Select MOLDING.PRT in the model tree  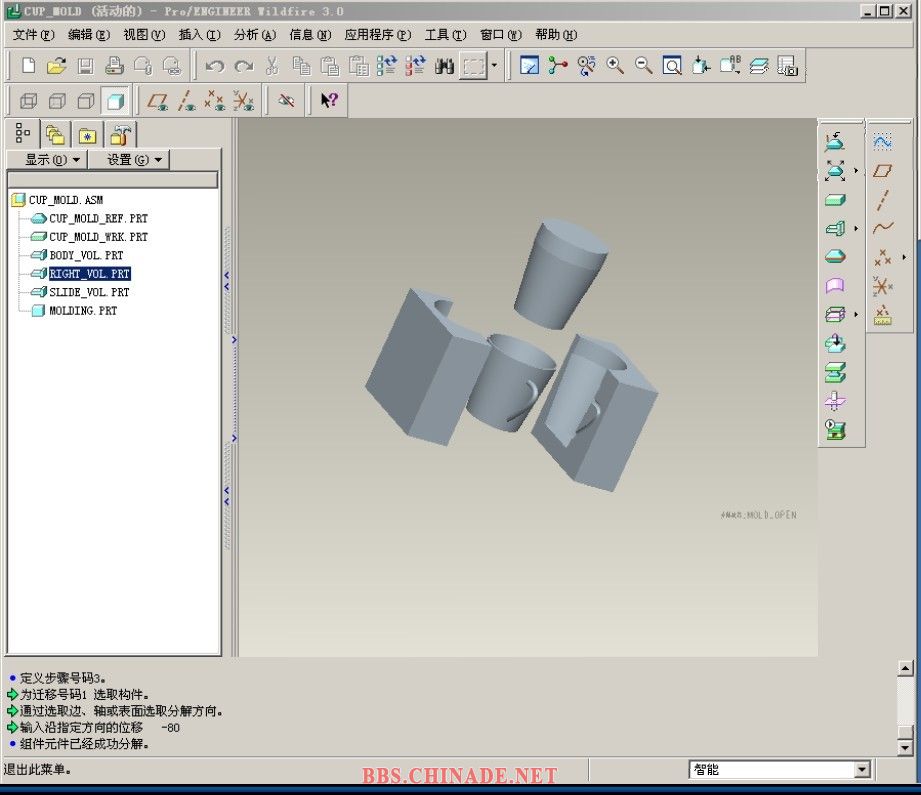[x=82, y=311]
